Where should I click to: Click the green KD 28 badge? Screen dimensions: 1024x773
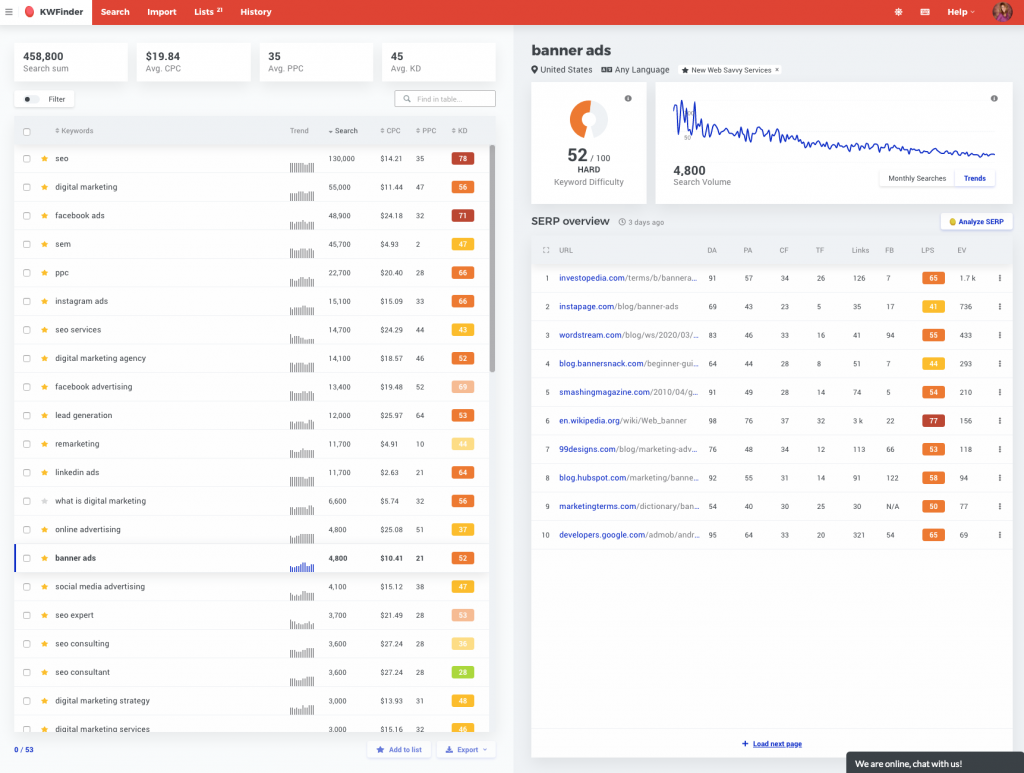462,672
